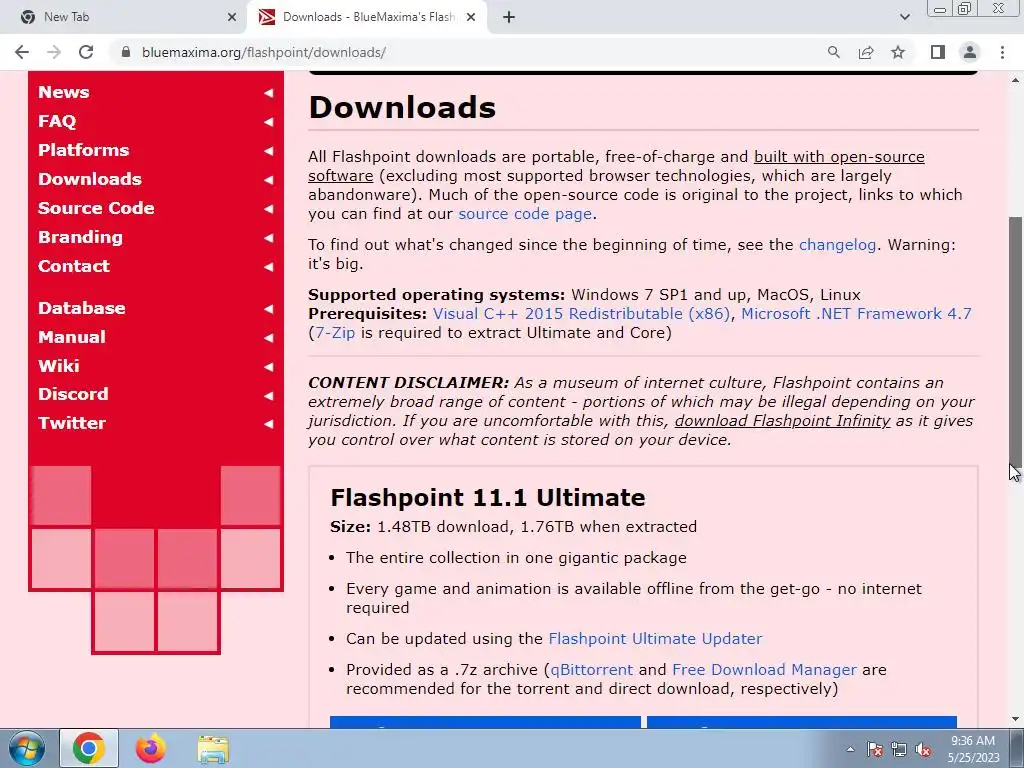The image size is (1024, 768).
Task: Open the 7-Zip link
Action: (x=335, y=332)
